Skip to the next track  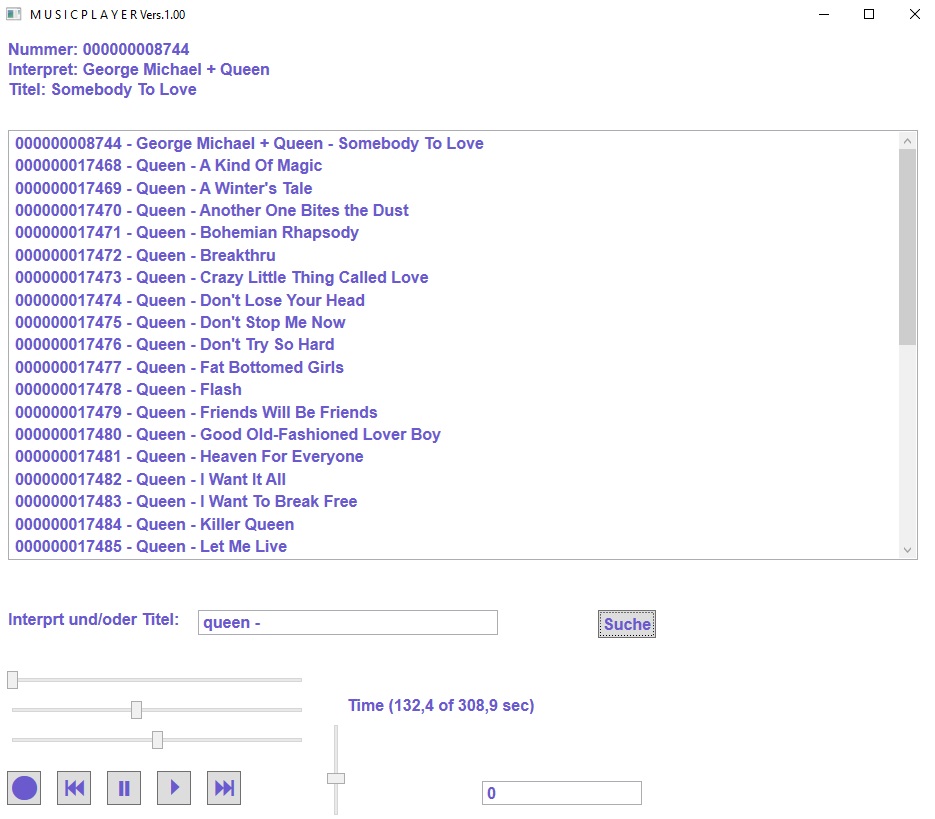pos(224,788)
